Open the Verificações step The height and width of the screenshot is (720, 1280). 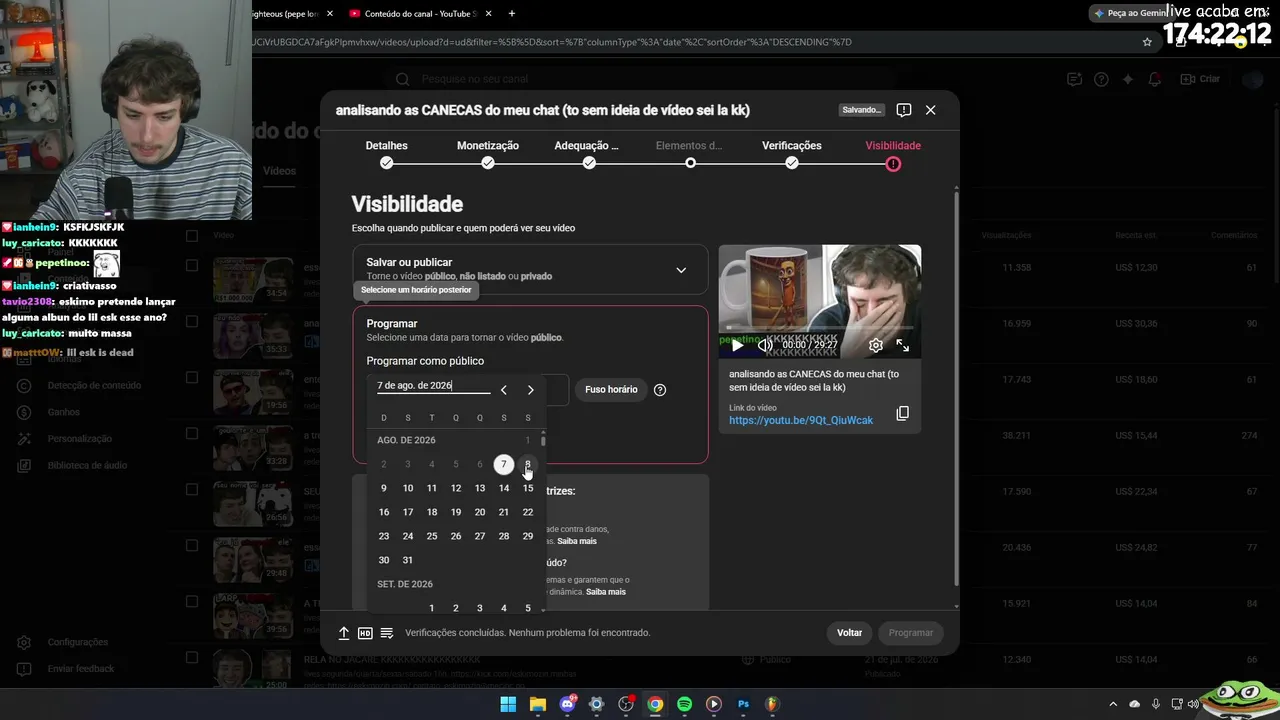792,153
